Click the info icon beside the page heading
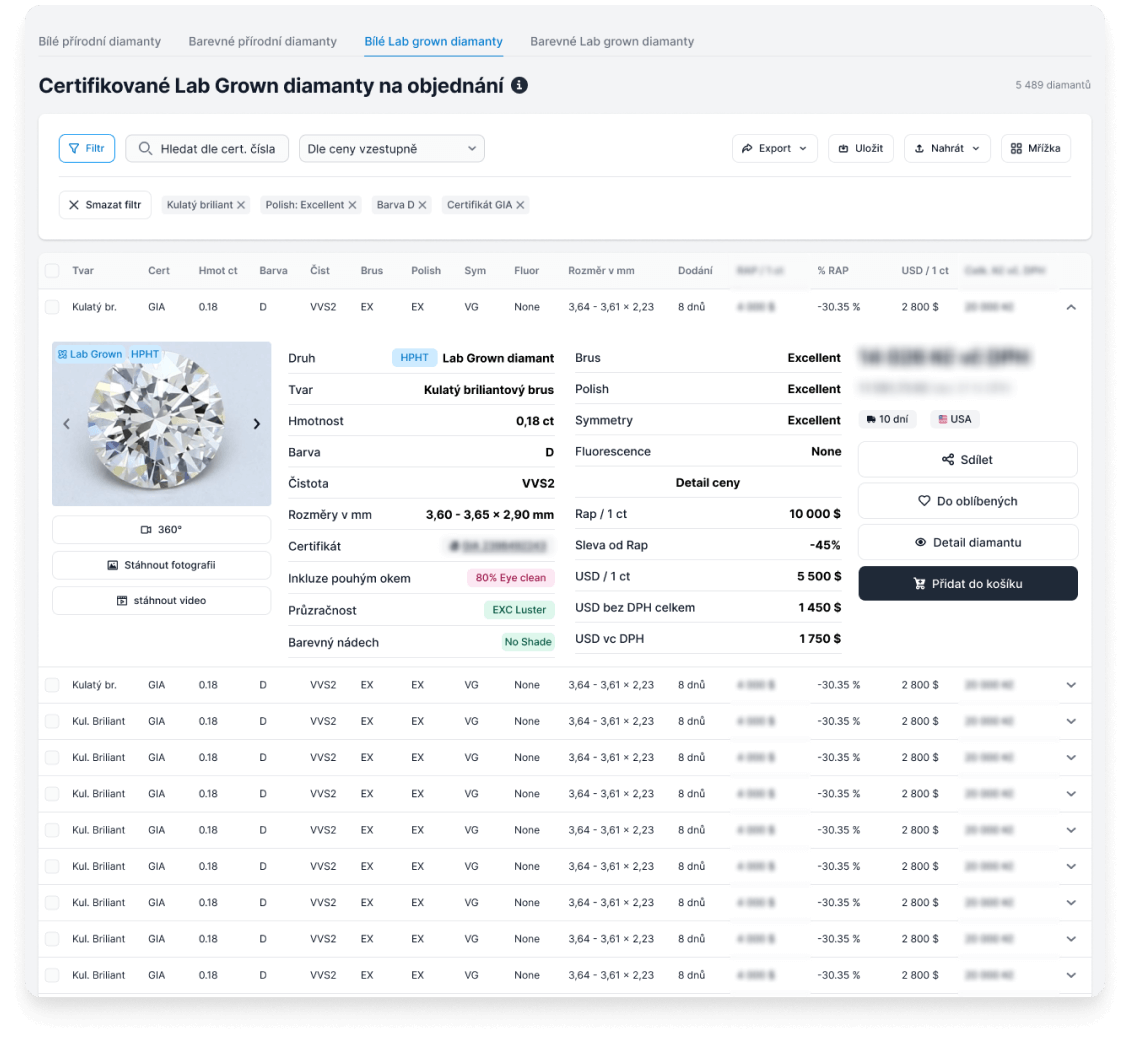 519,86
